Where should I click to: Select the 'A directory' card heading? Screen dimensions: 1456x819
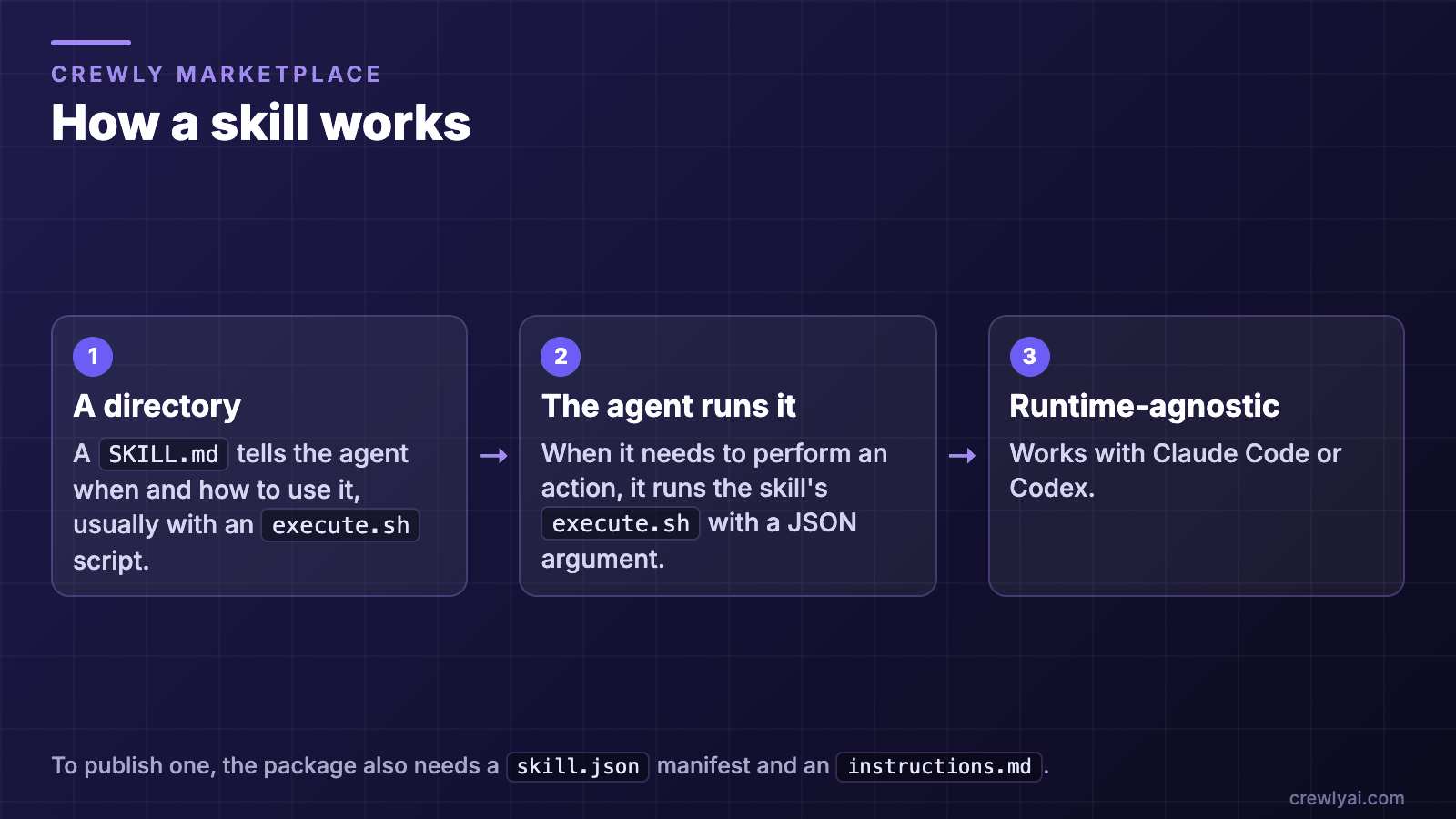point(157,406)
